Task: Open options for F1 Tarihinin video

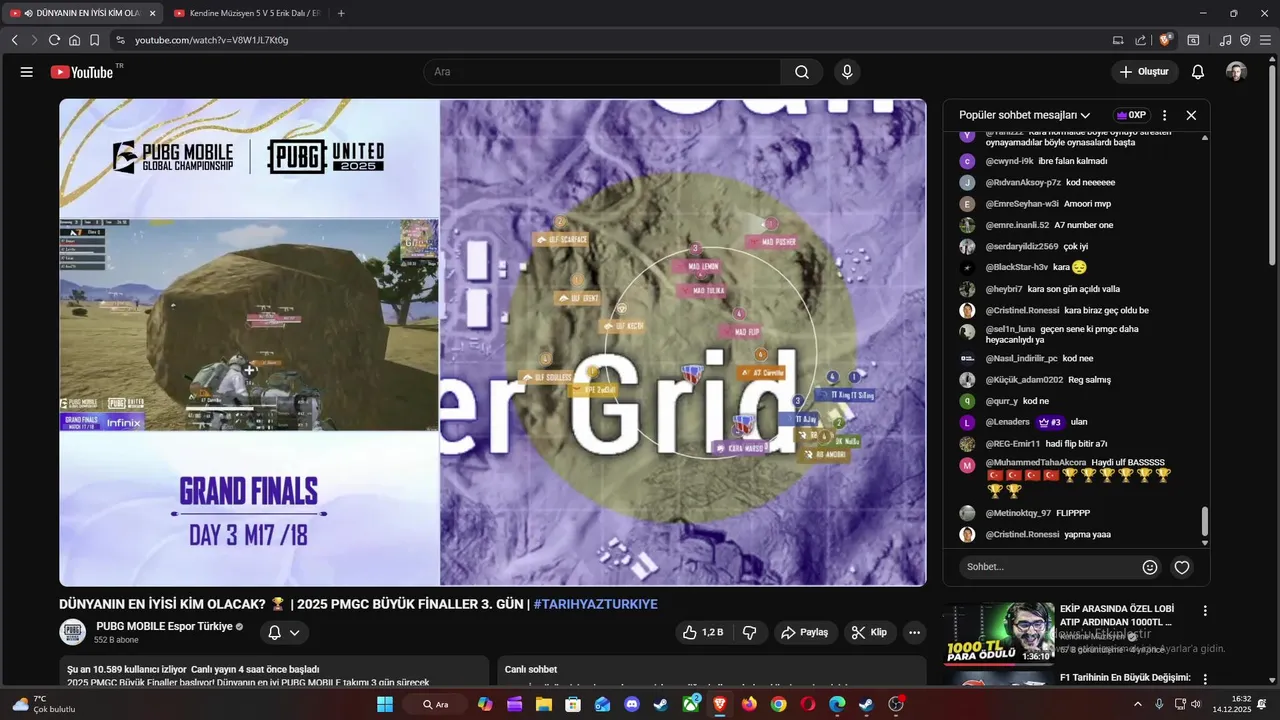Action: (x=1205, y=679)
